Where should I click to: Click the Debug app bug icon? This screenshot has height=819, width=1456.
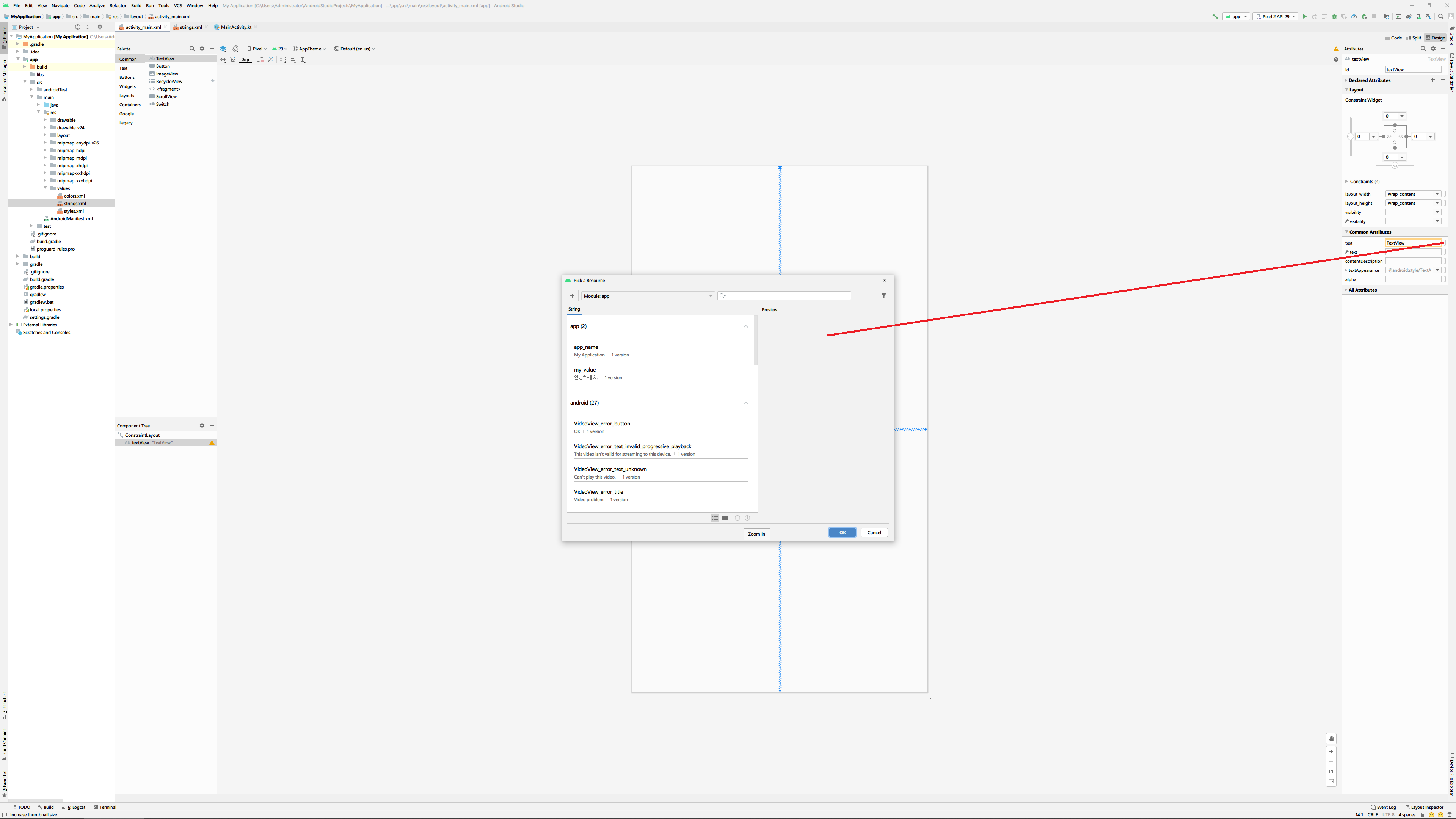coord(1335,16)
